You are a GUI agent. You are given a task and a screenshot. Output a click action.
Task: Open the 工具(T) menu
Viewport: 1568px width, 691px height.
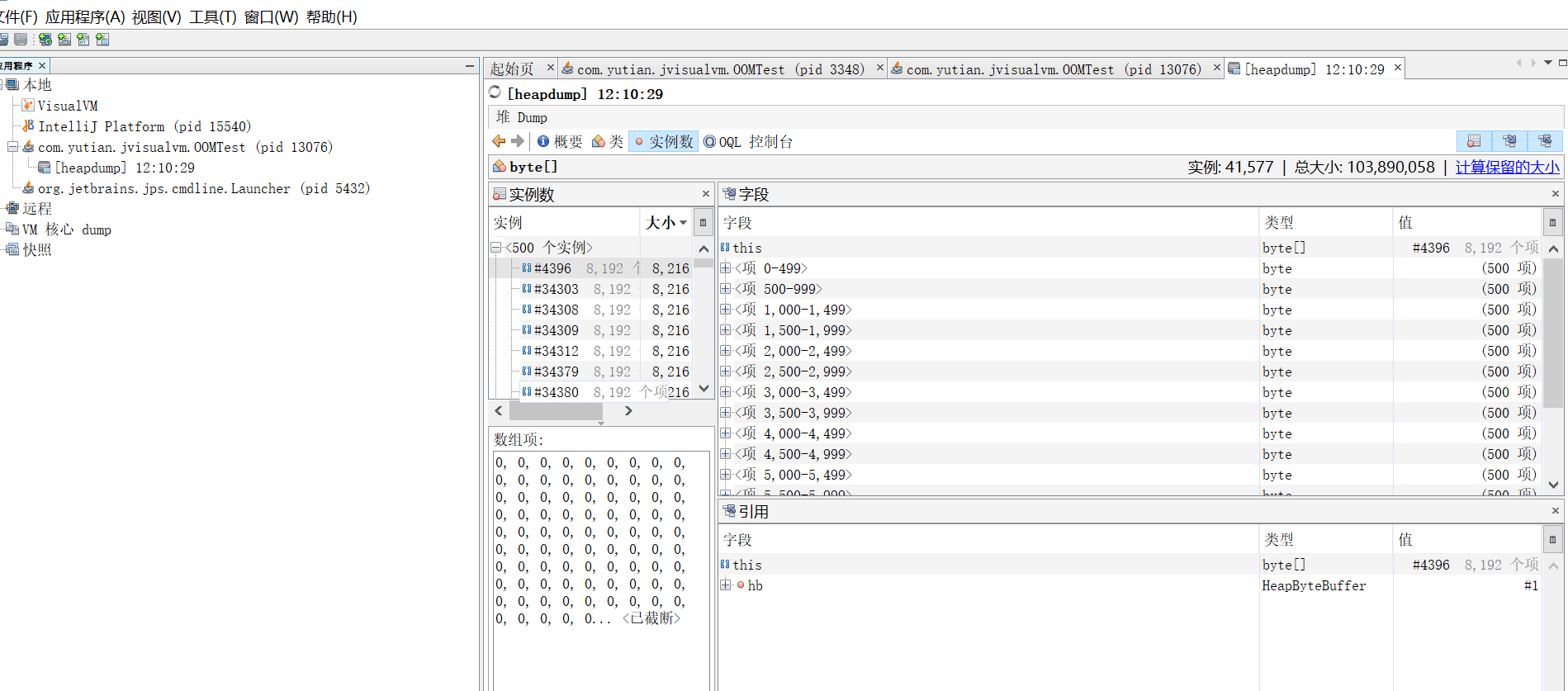point(212,17)
